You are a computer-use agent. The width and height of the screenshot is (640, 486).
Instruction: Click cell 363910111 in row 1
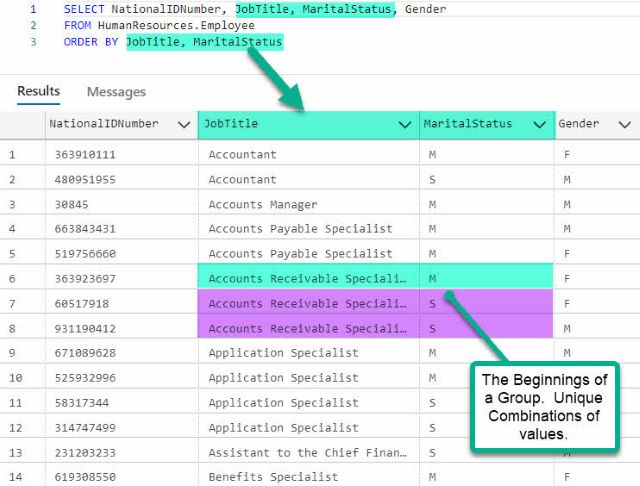click(x=85, y=155)
